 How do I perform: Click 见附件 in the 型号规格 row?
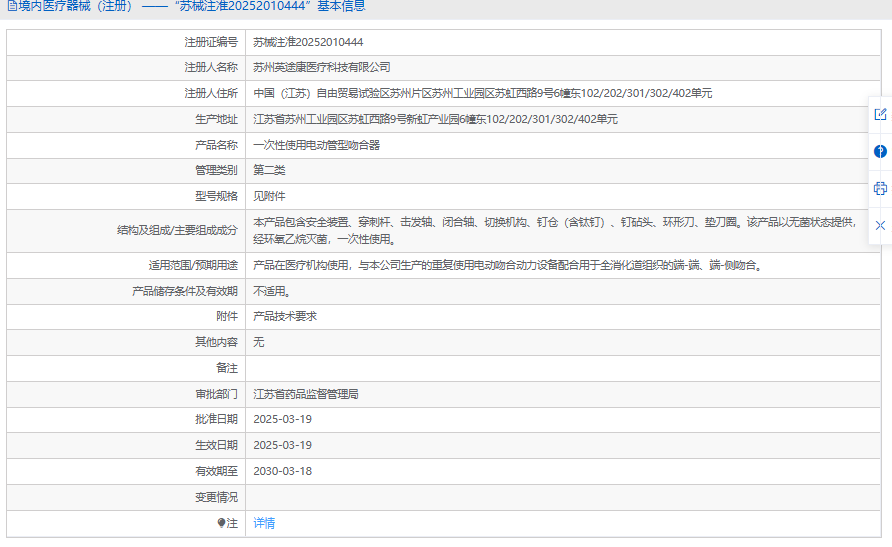tap(269, 196)
